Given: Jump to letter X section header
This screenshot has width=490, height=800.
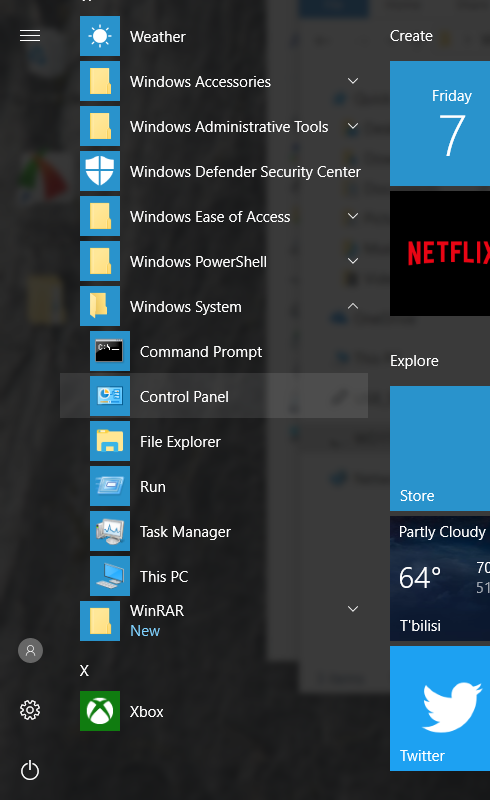Looking at the screenshot, I should tap(84, 670).
